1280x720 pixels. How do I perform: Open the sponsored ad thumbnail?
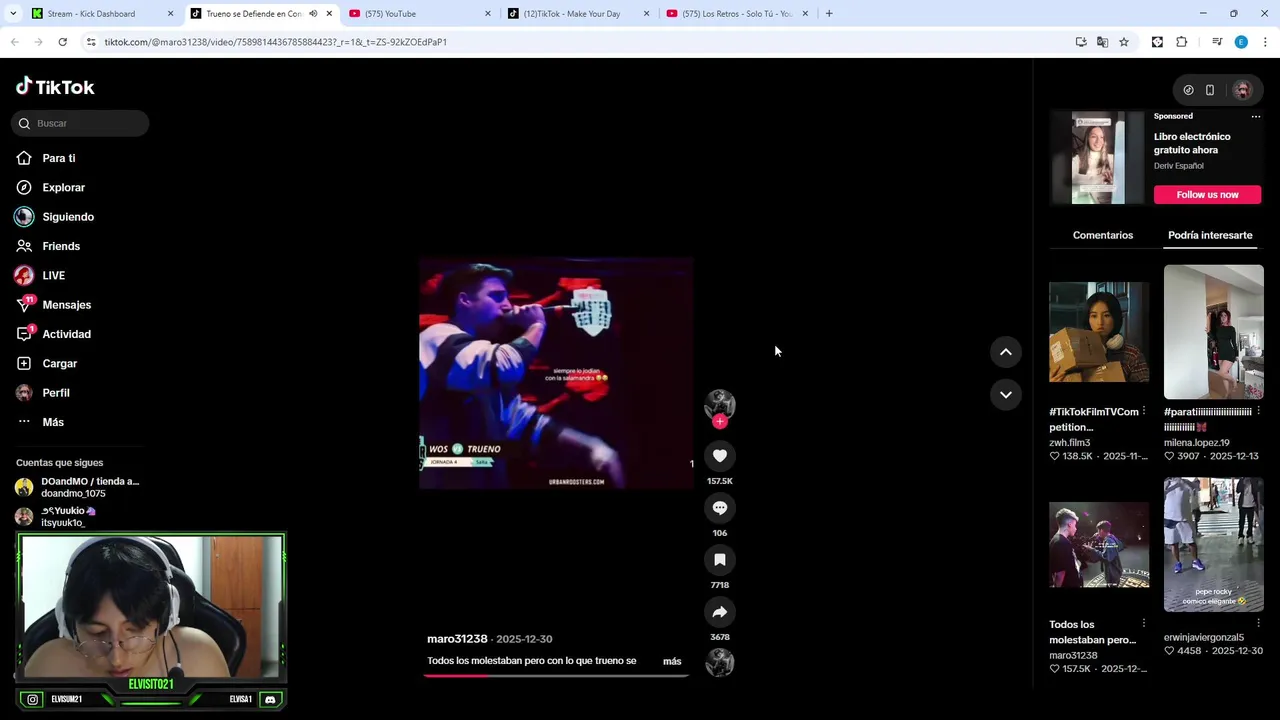click(1097, 158)
